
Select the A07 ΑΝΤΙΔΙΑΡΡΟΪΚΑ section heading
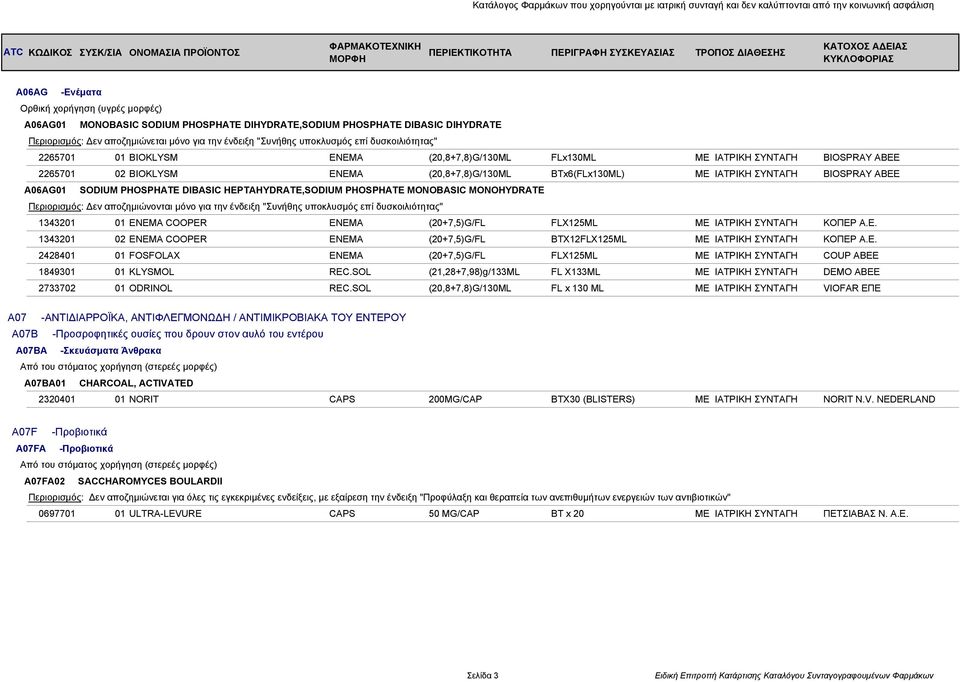pos(207,318)
